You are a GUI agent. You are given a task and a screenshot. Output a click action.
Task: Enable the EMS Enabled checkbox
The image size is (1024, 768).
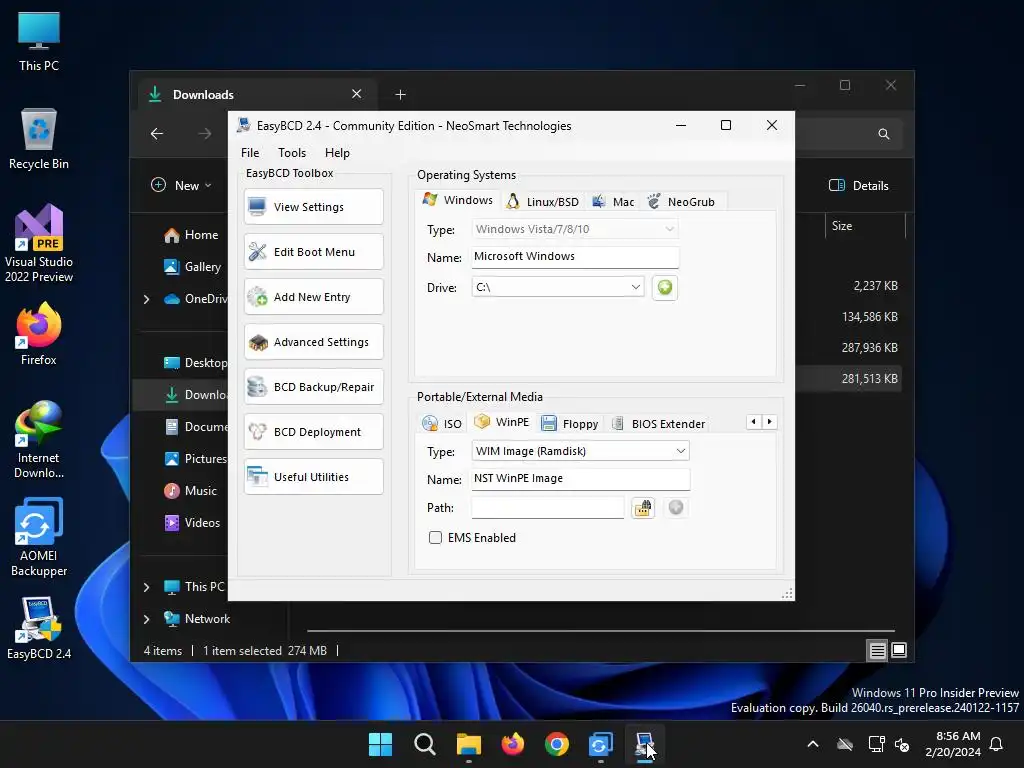pos(435,537)
